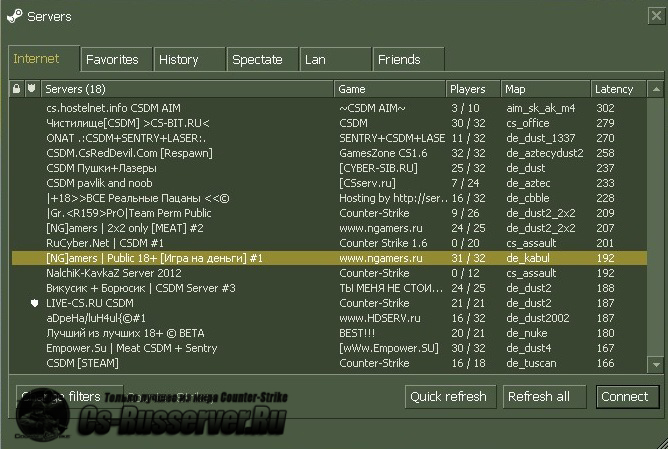Click map name de_cbble
The width and height of the screenshot is (668, 449).
pyautogui.click(x=527, y=198)
